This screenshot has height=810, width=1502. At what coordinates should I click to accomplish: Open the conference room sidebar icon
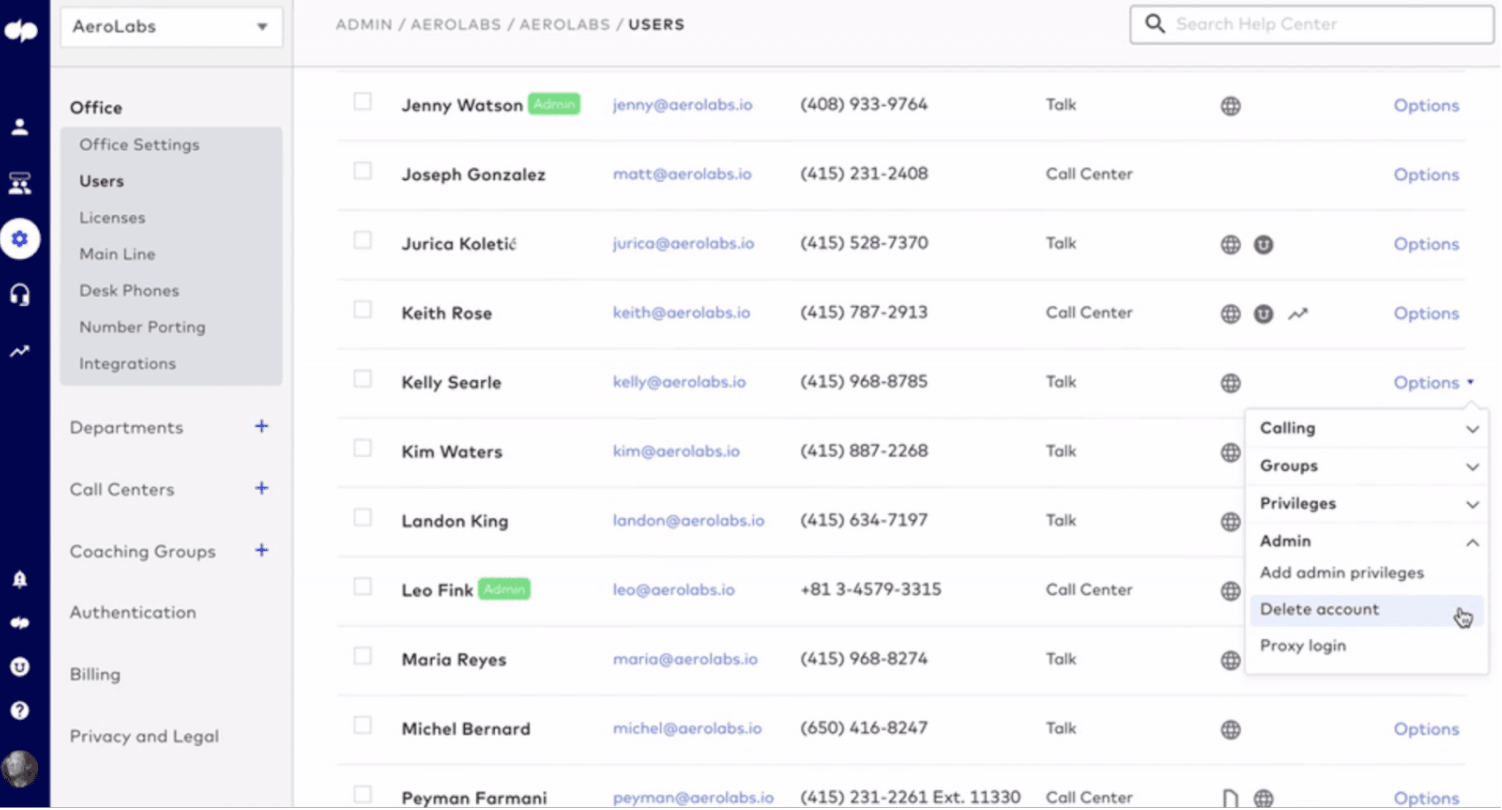pos(20,183)
